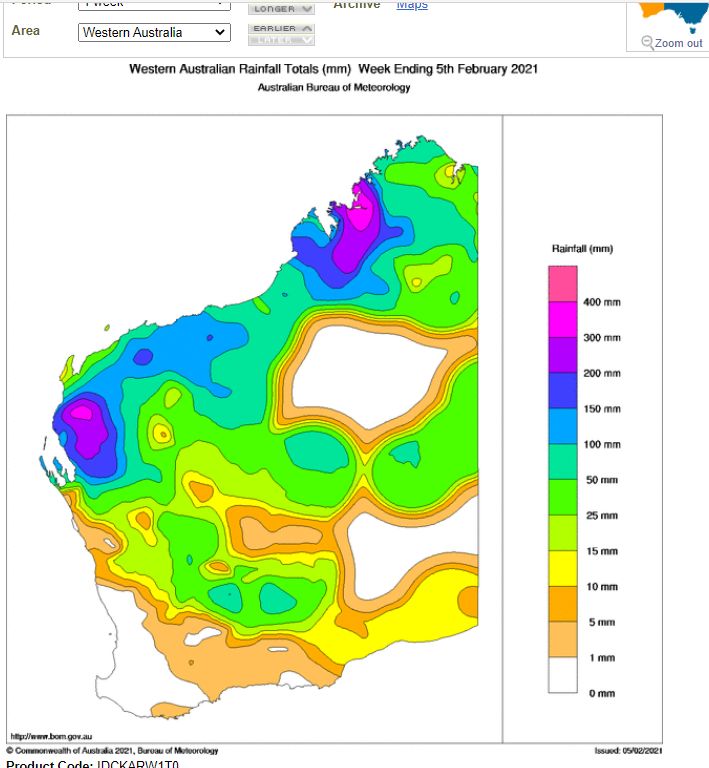Open the Area dropdown showing Western Australia

(154, 32)
